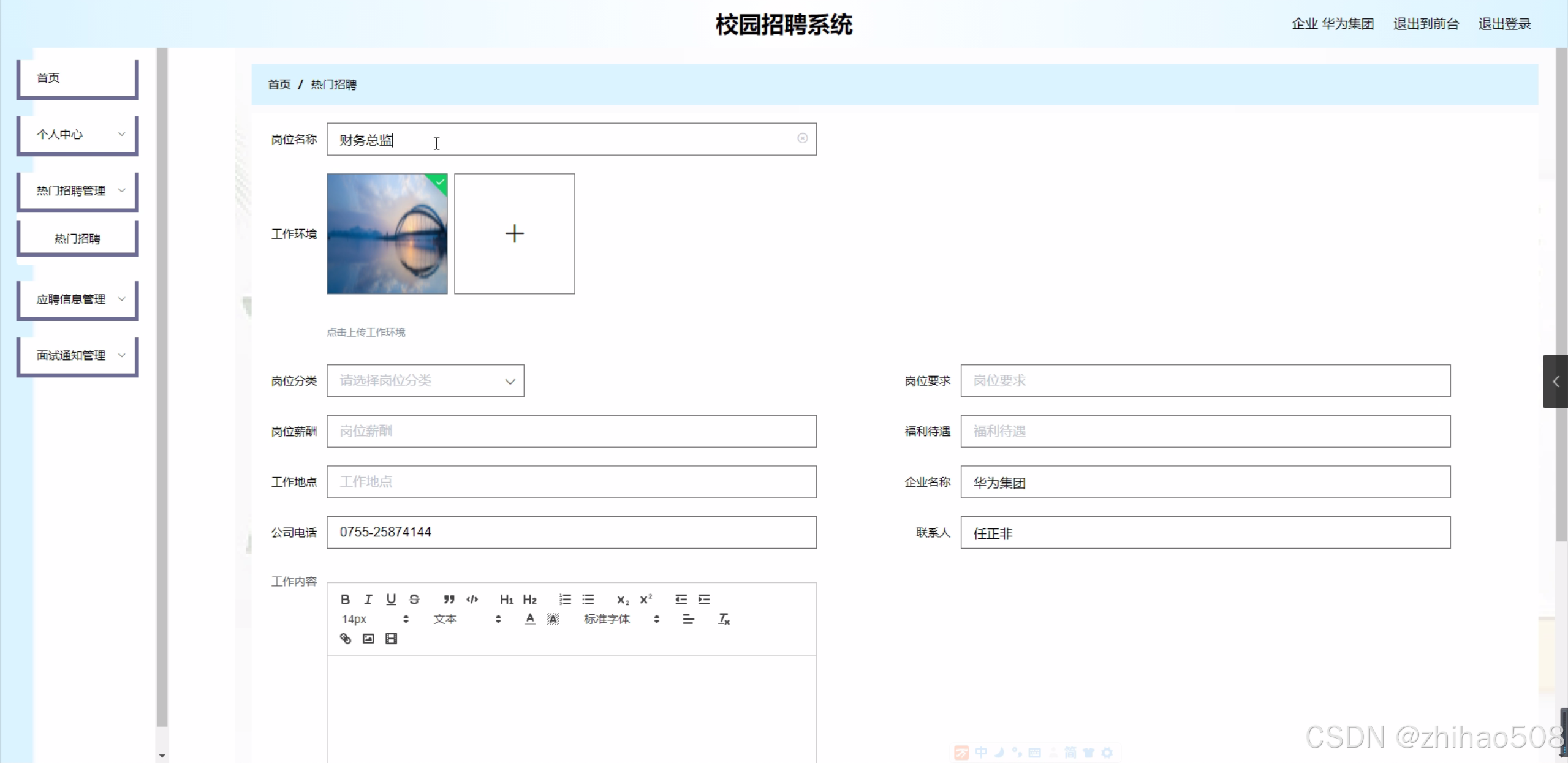Insert a blockquote using the quote icon
Image resolution: width=1568 pixels, height=763 pixels.
coord(449,599)
